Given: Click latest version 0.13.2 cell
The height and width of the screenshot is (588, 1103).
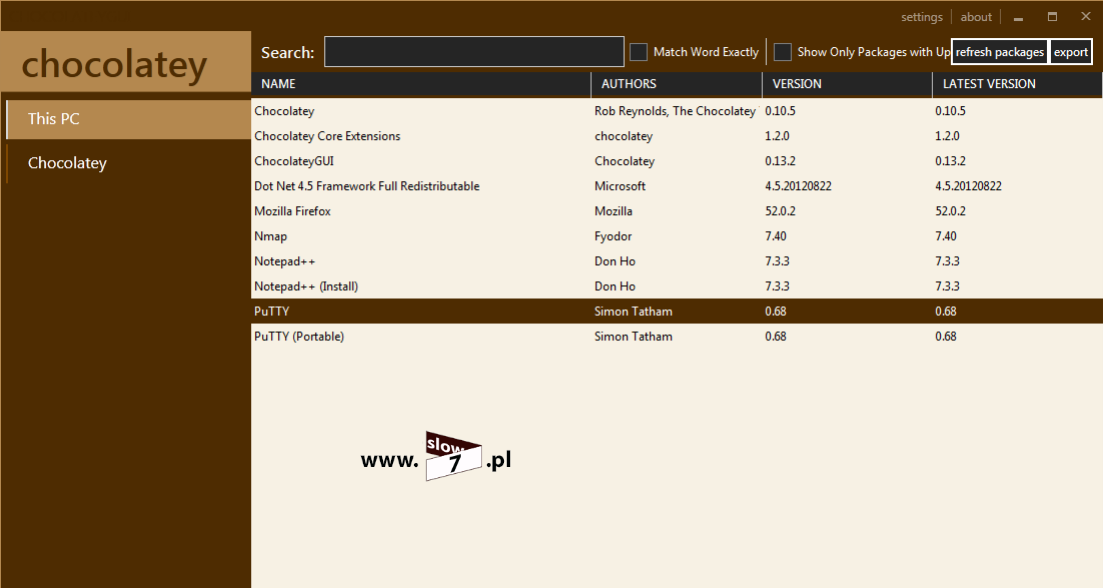Looking at the screenshot, I should click(x=950, y=161).
